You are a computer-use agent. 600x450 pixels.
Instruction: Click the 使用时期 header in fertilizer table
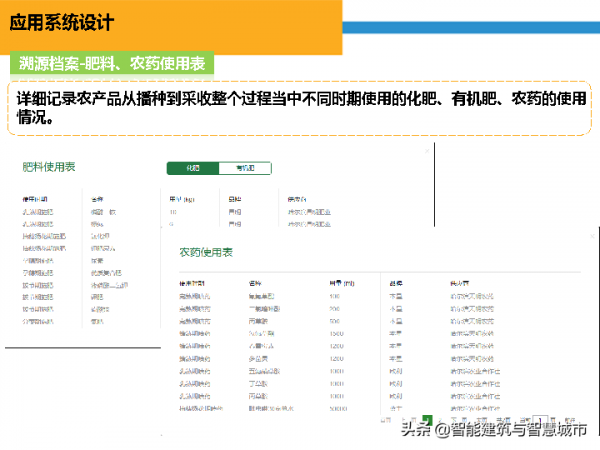(x=35, y=199)
